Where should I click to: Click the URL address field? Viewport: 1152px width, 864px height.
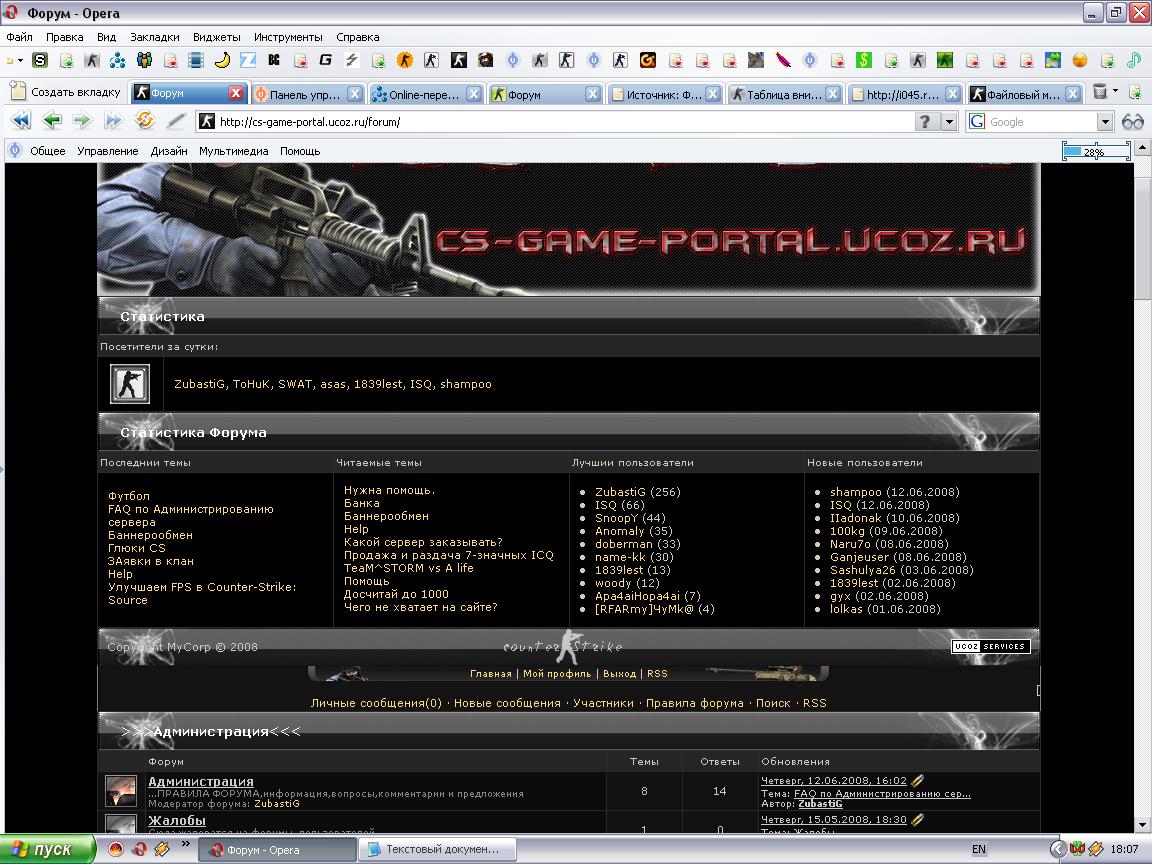pos(555,122)
